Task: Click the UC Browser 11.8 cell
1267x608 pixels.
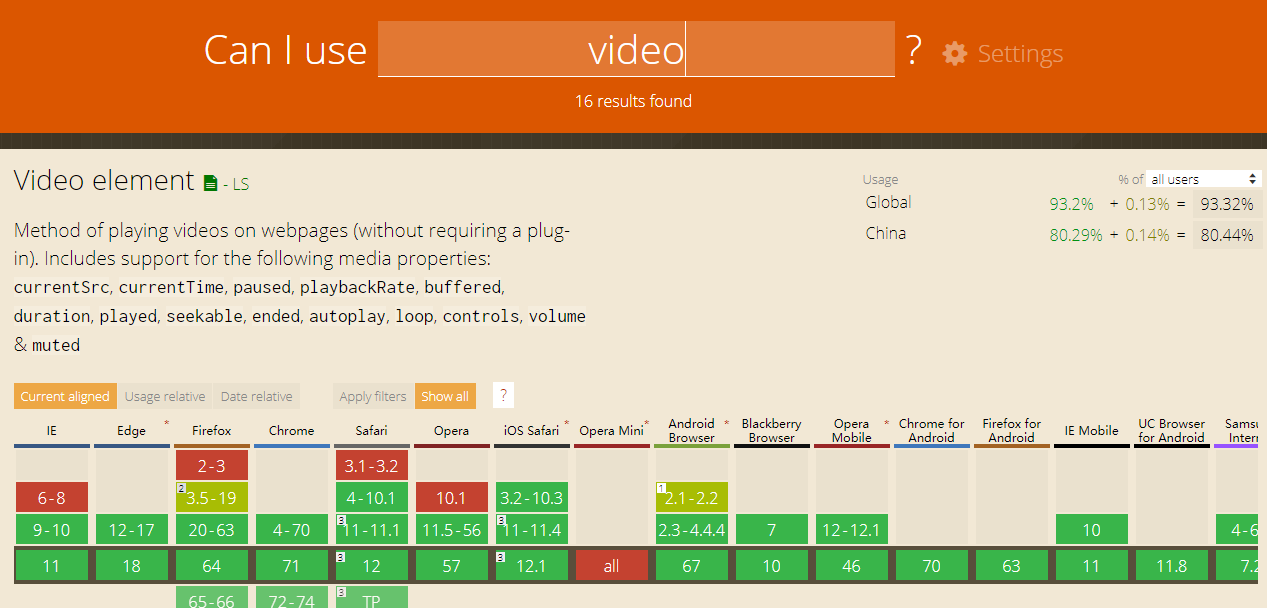Action: coord(1172,566)
